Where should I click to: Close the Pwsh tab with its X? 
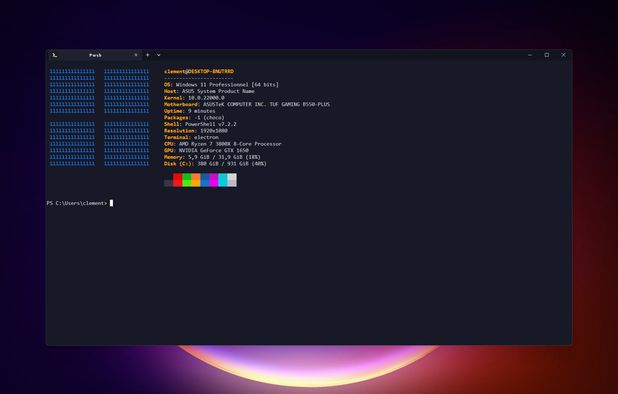tap(136, 55)
